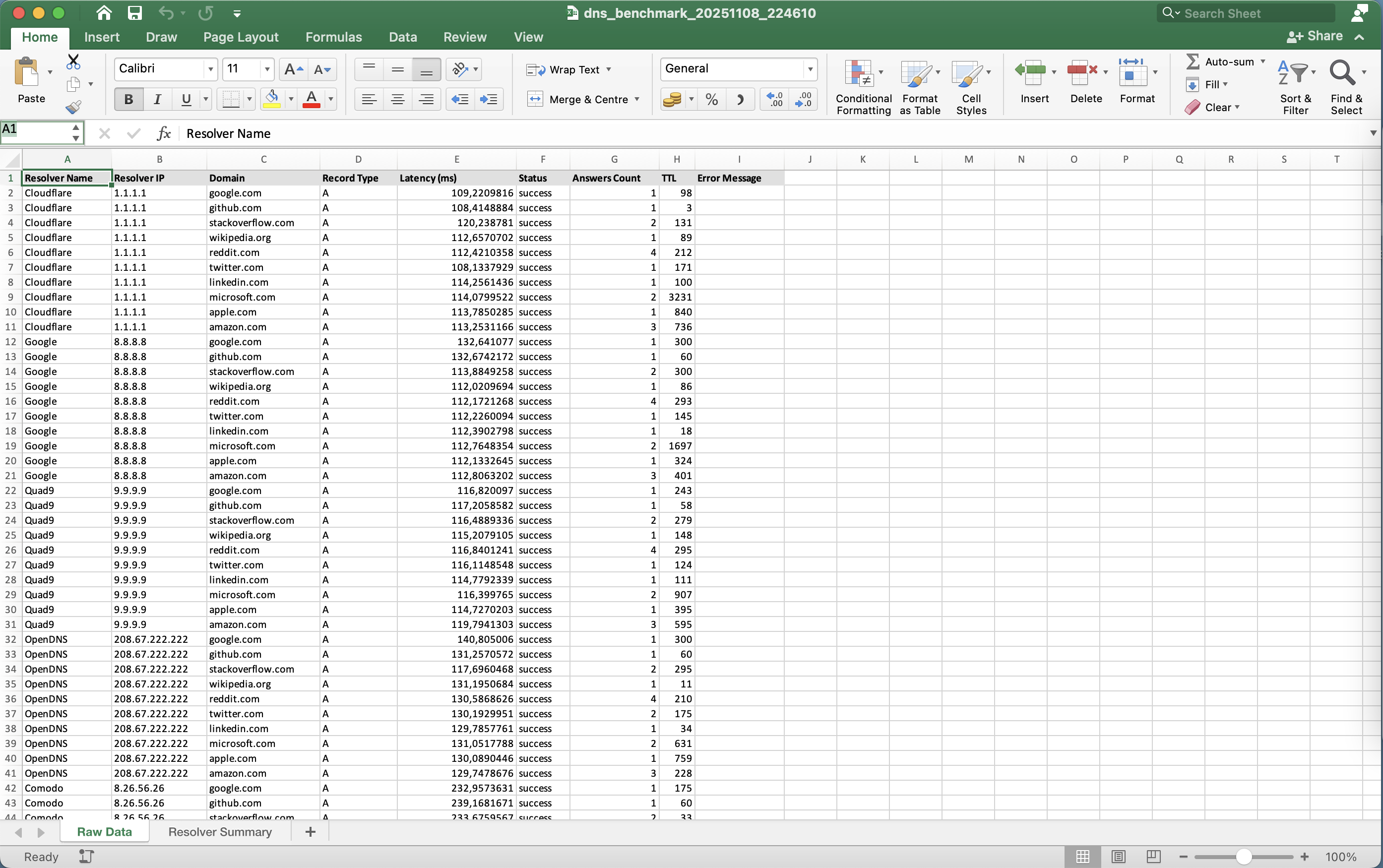
Task: Click the Save icon in title bar
Action: tap(134, 12)
